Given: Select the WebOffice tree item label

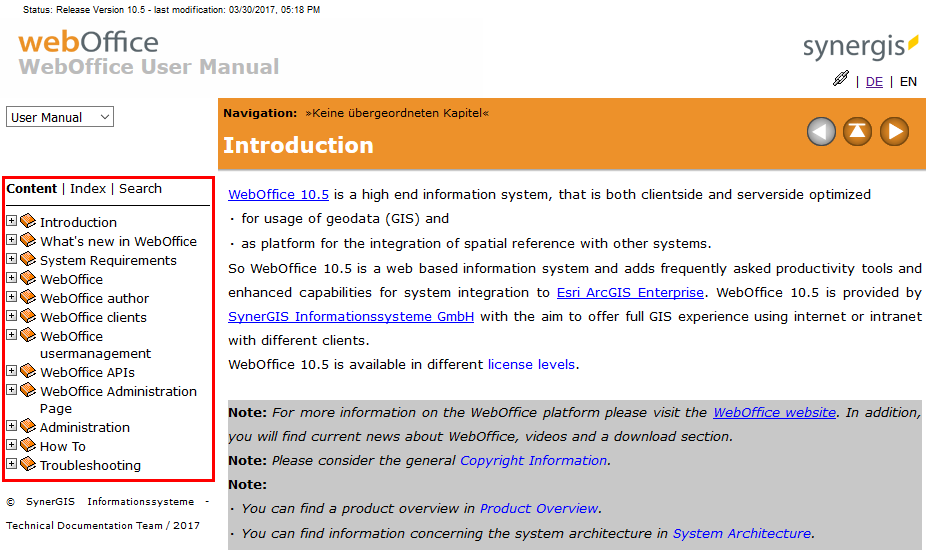Looking at the screenshot, I should click(71, 279).
